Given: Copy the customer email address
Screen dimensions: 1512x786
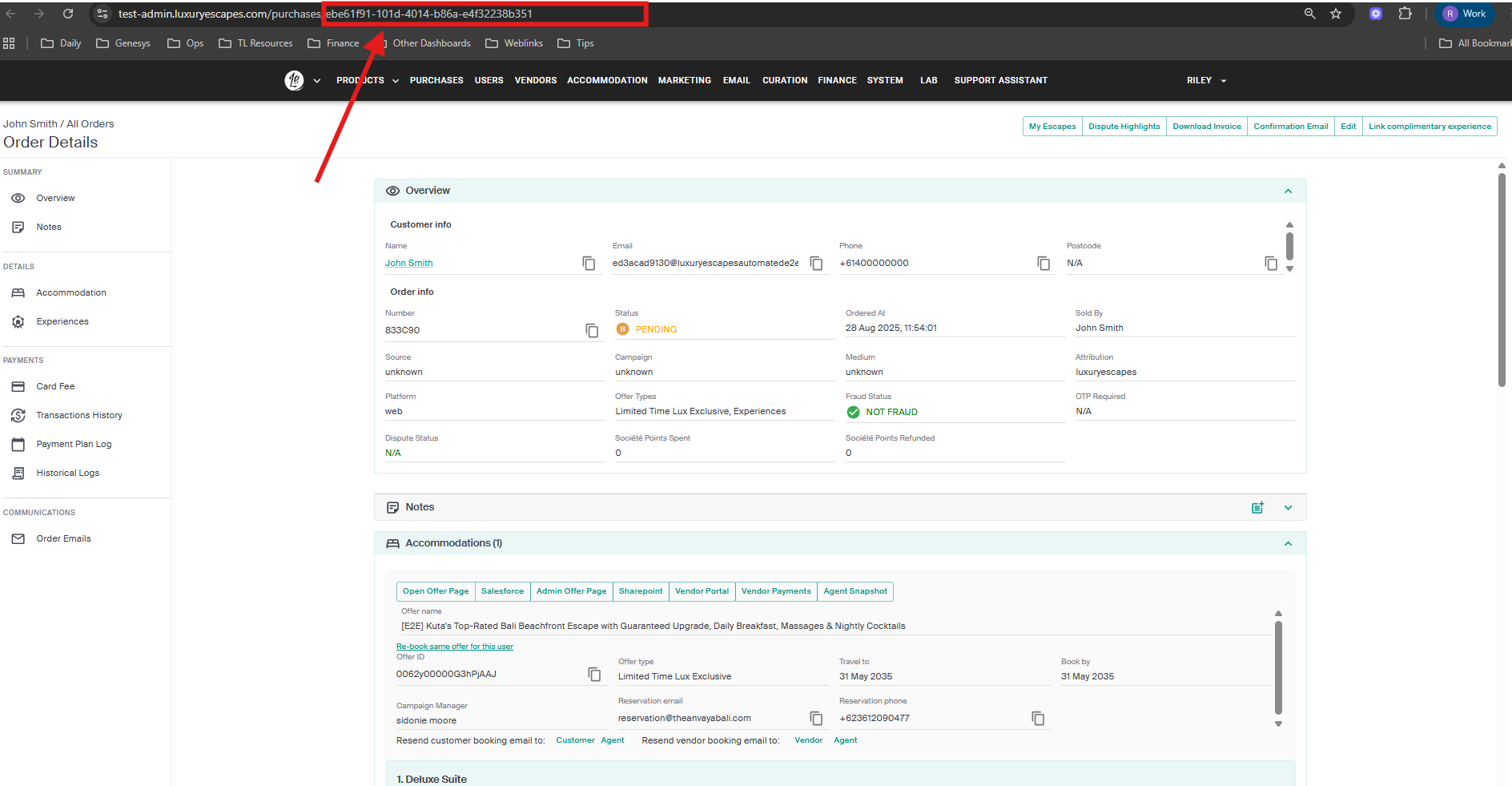Looking at the screenshot, I should [816, 264].
